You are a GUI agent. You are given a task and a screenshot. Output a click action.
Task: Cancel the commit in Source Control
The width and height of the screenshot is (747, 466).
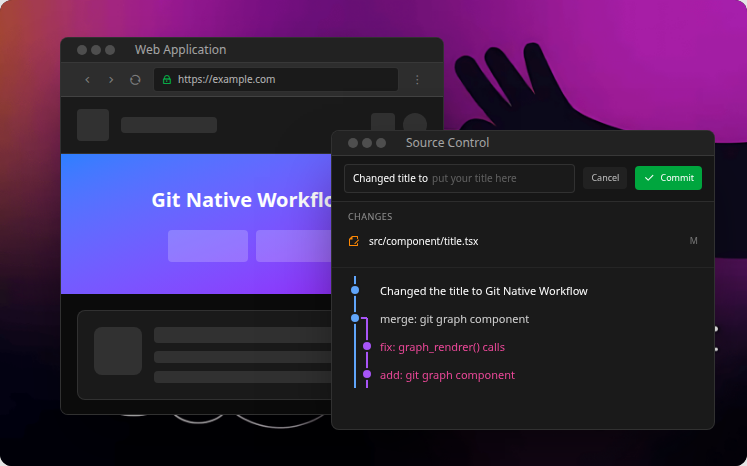pyautogui.click(x=605, y=178)
